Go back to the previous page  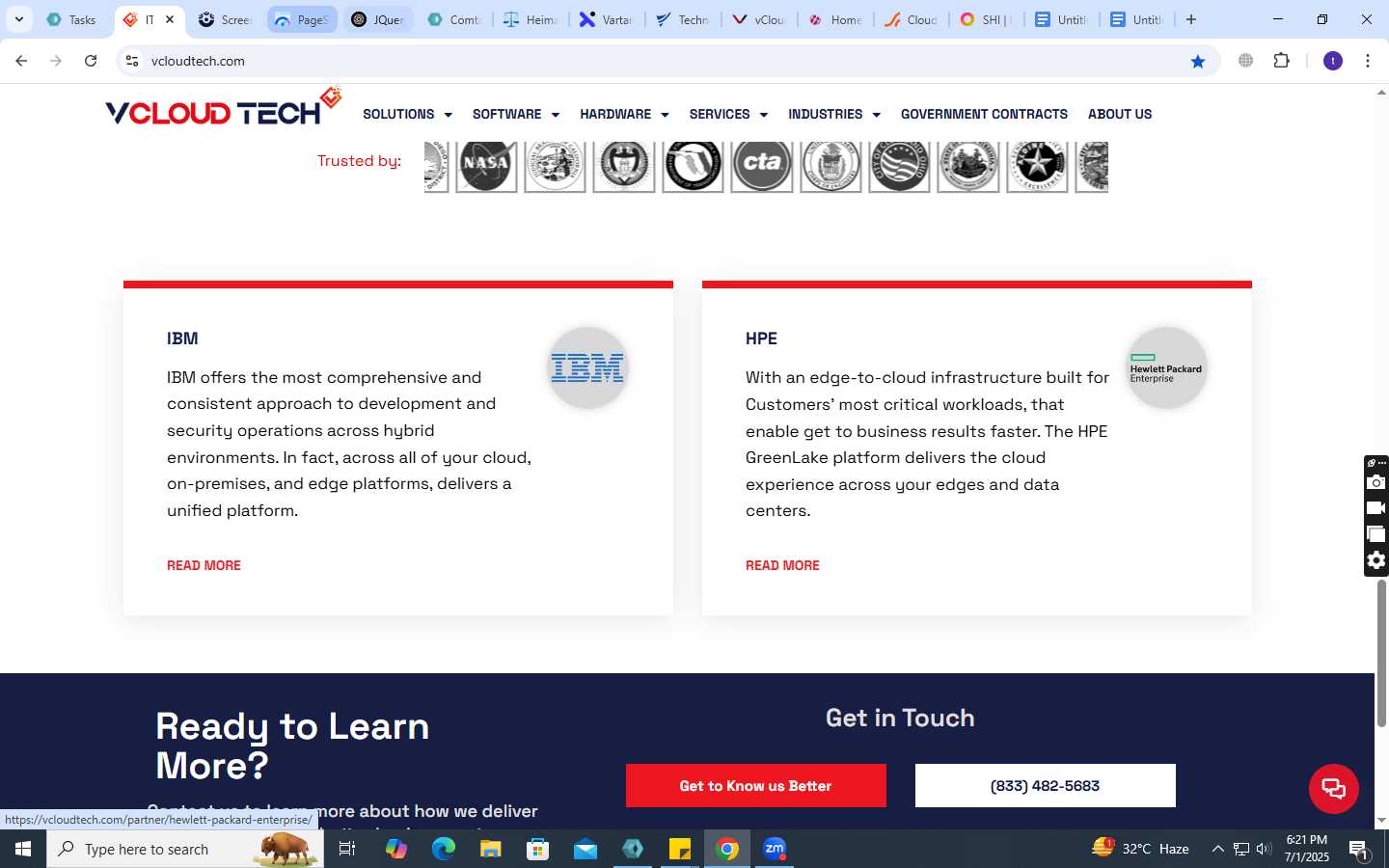[x=21, y=61]
